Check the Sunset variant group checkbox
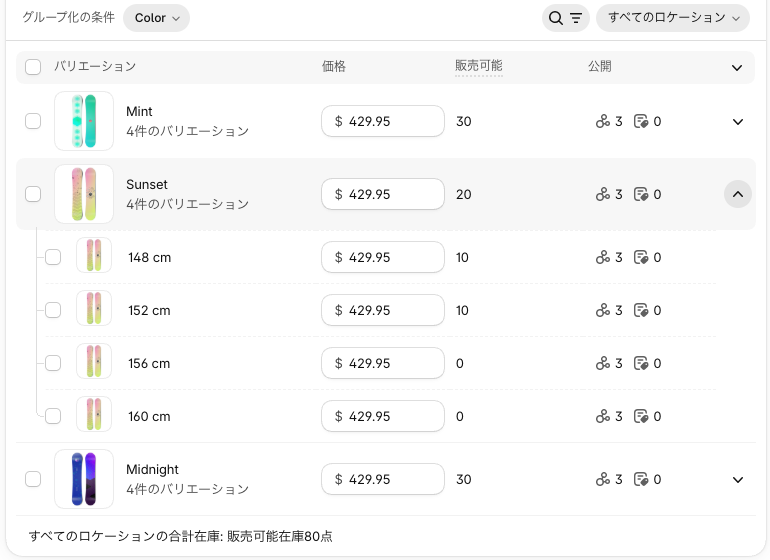Image resolution: width=770 pixels, height=560 pixels. point(33,194)
